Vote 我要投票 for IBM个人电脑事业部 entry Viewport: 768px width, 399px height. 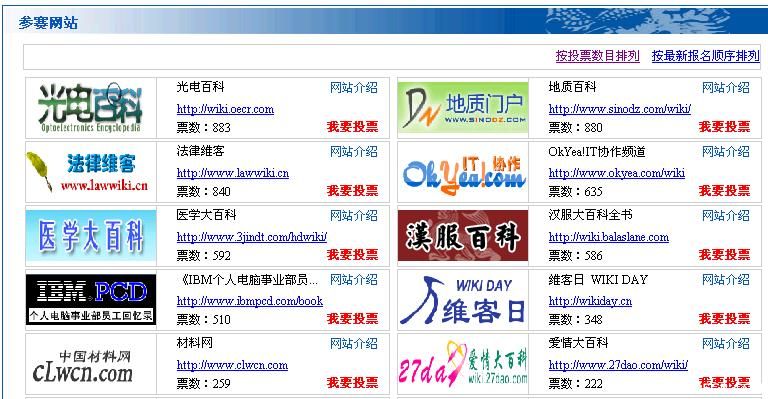353,319
